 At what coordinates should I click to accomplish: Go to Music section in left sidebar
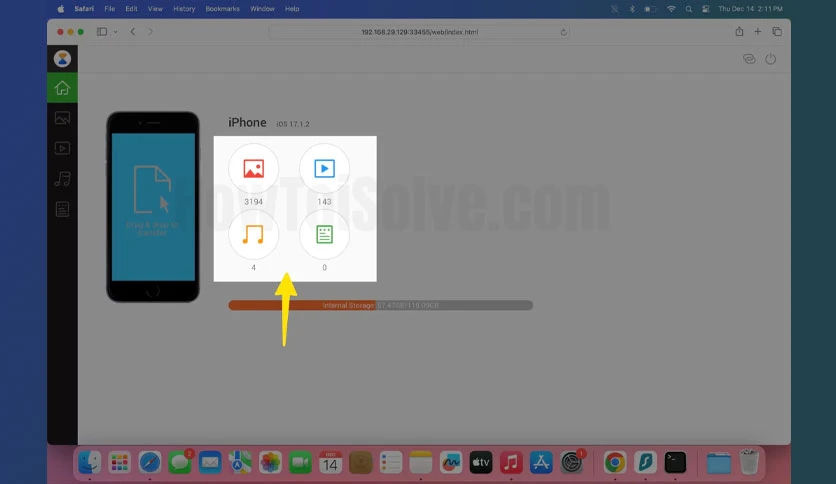62,179
